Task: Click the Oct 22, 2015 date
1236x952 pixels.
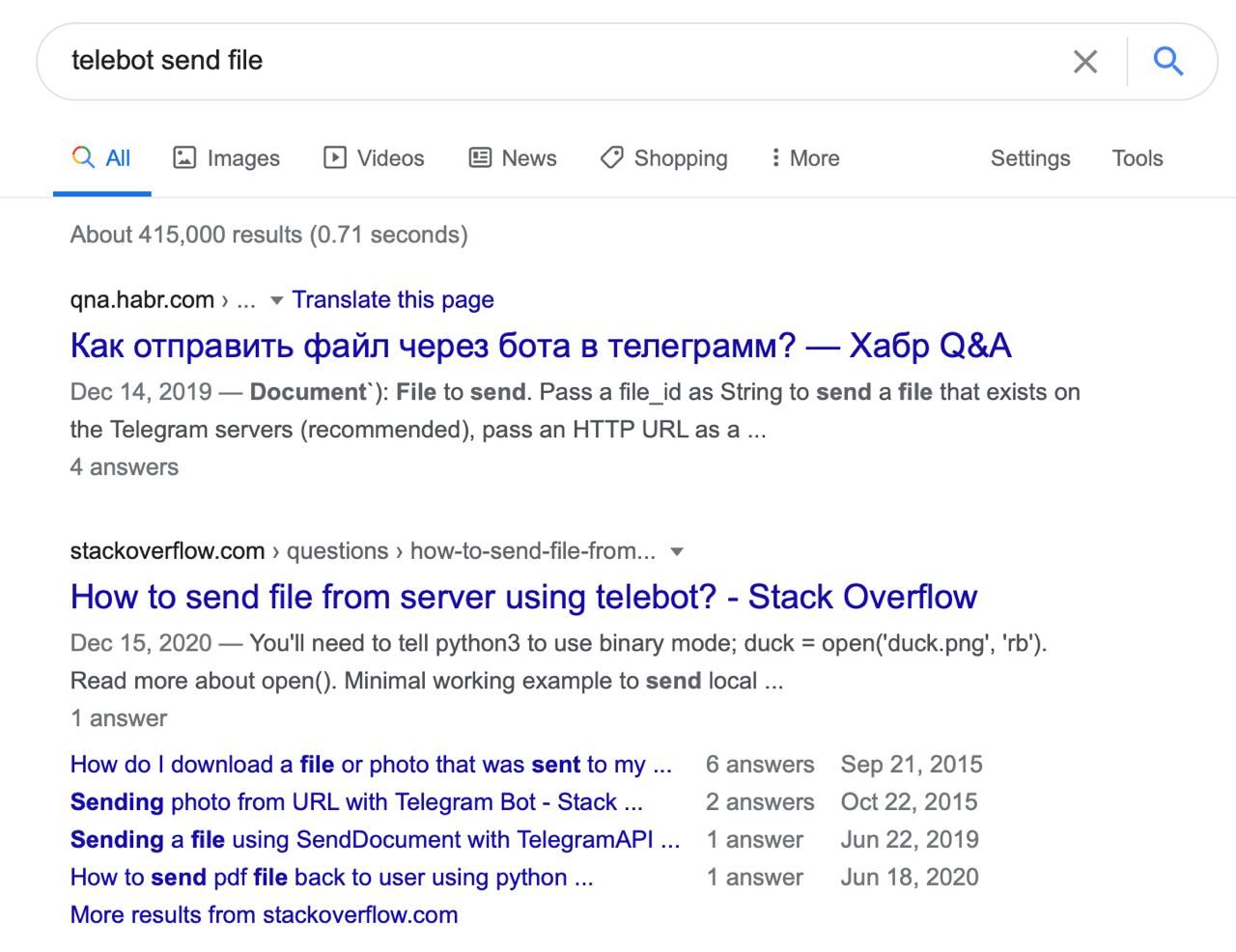Action: (x=910, y=802)
